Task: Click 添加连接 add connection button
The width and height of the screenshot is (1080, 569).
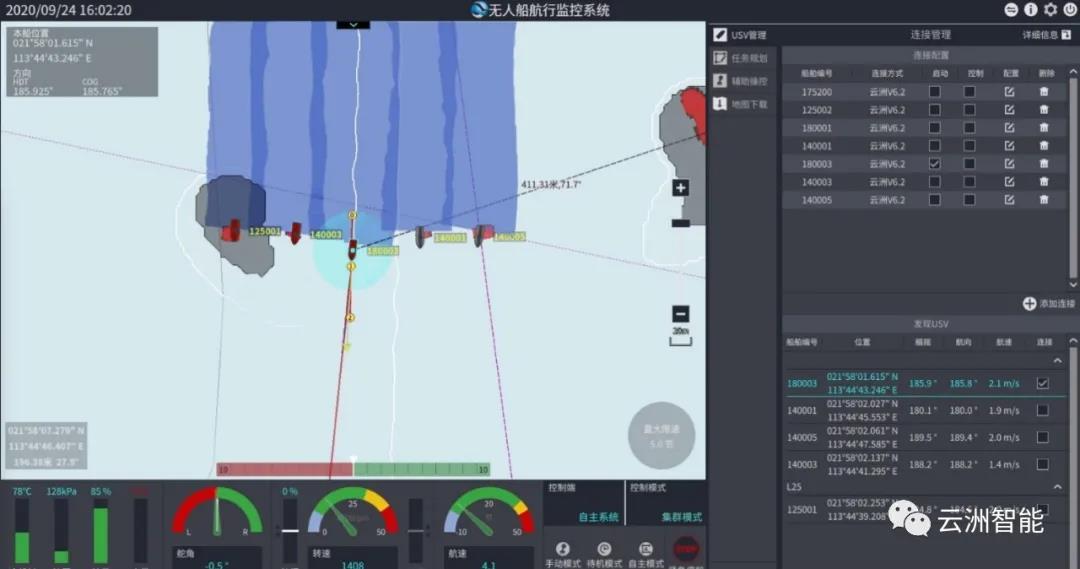Action: 1048,304
